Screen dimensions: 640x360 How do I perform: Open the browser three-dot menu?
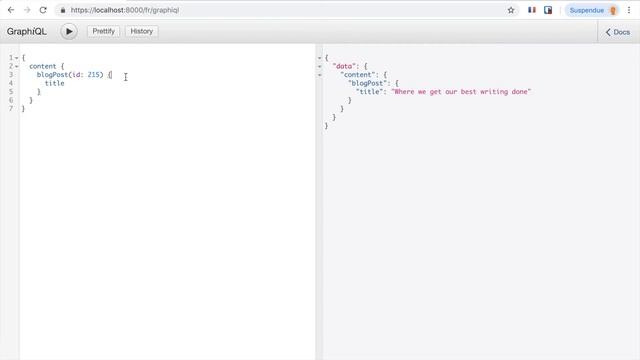629,10
